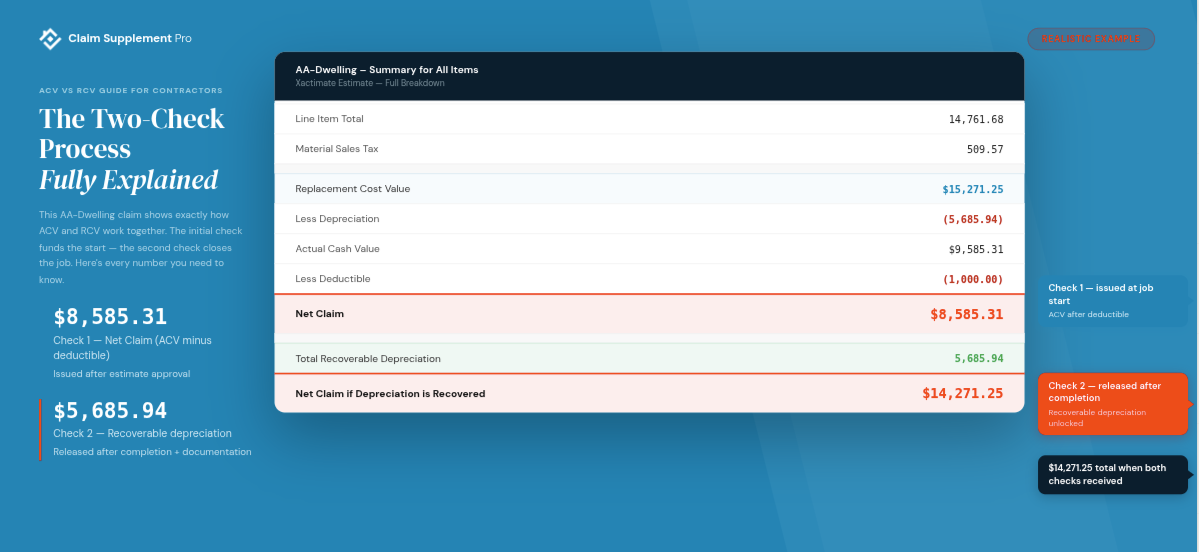Click the Claim Supplement Pro logo icon

50,38
